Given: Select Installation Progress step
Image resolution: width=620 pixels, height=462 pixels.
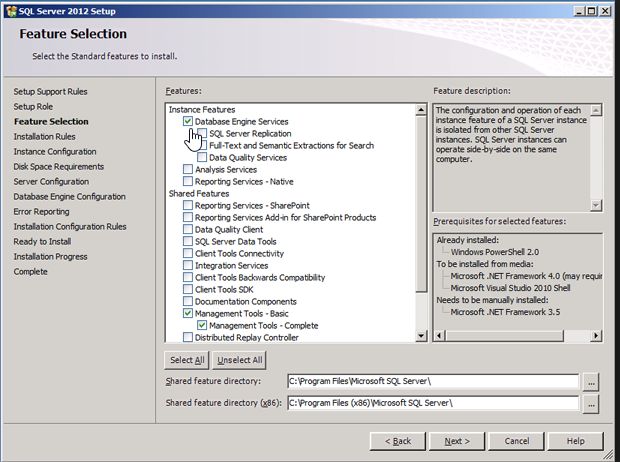Looking at the screenshot, I should click(x=50, y=257).
